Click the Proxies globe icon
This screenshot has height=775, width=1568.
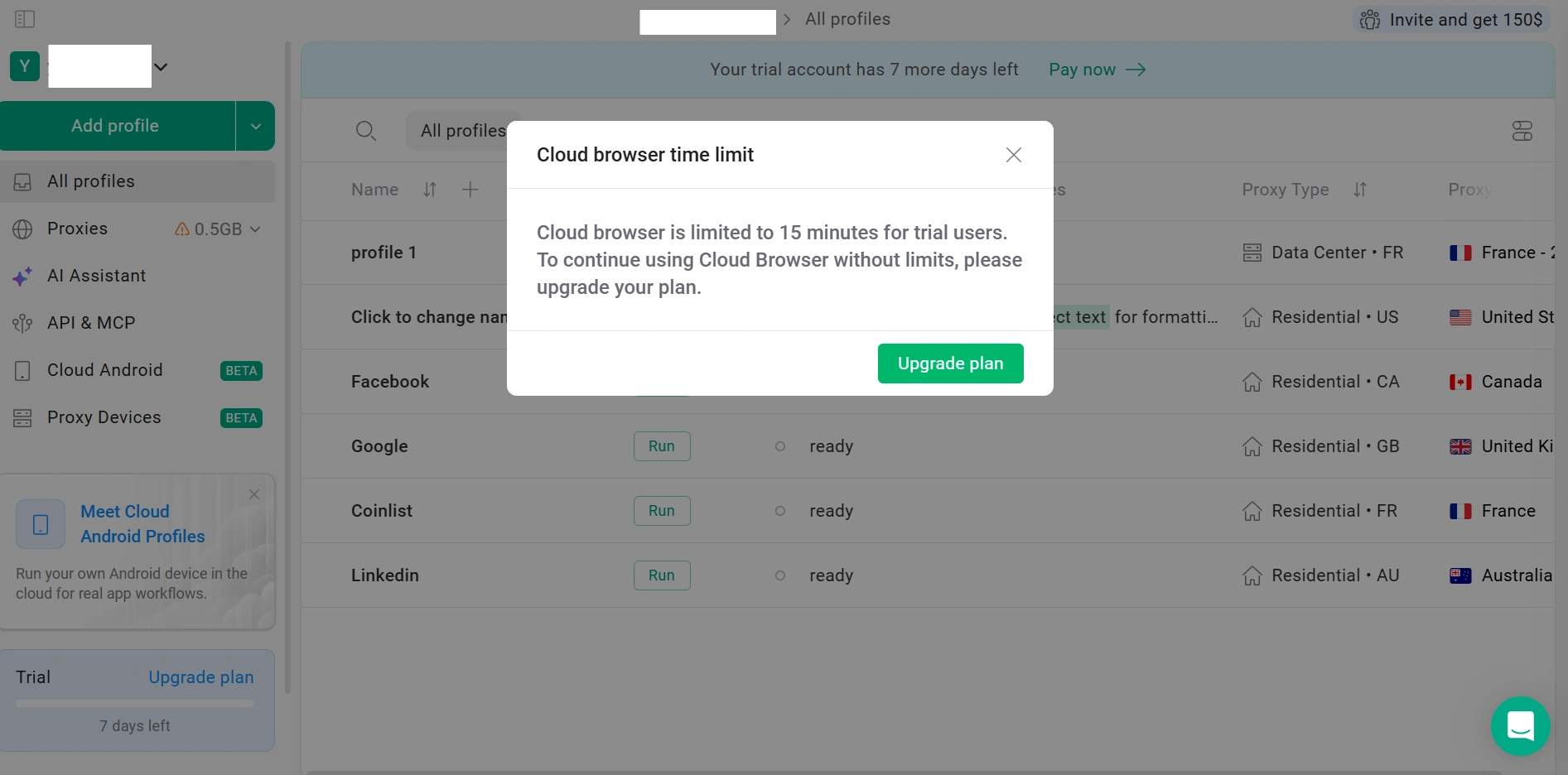(x=22, y=229)
